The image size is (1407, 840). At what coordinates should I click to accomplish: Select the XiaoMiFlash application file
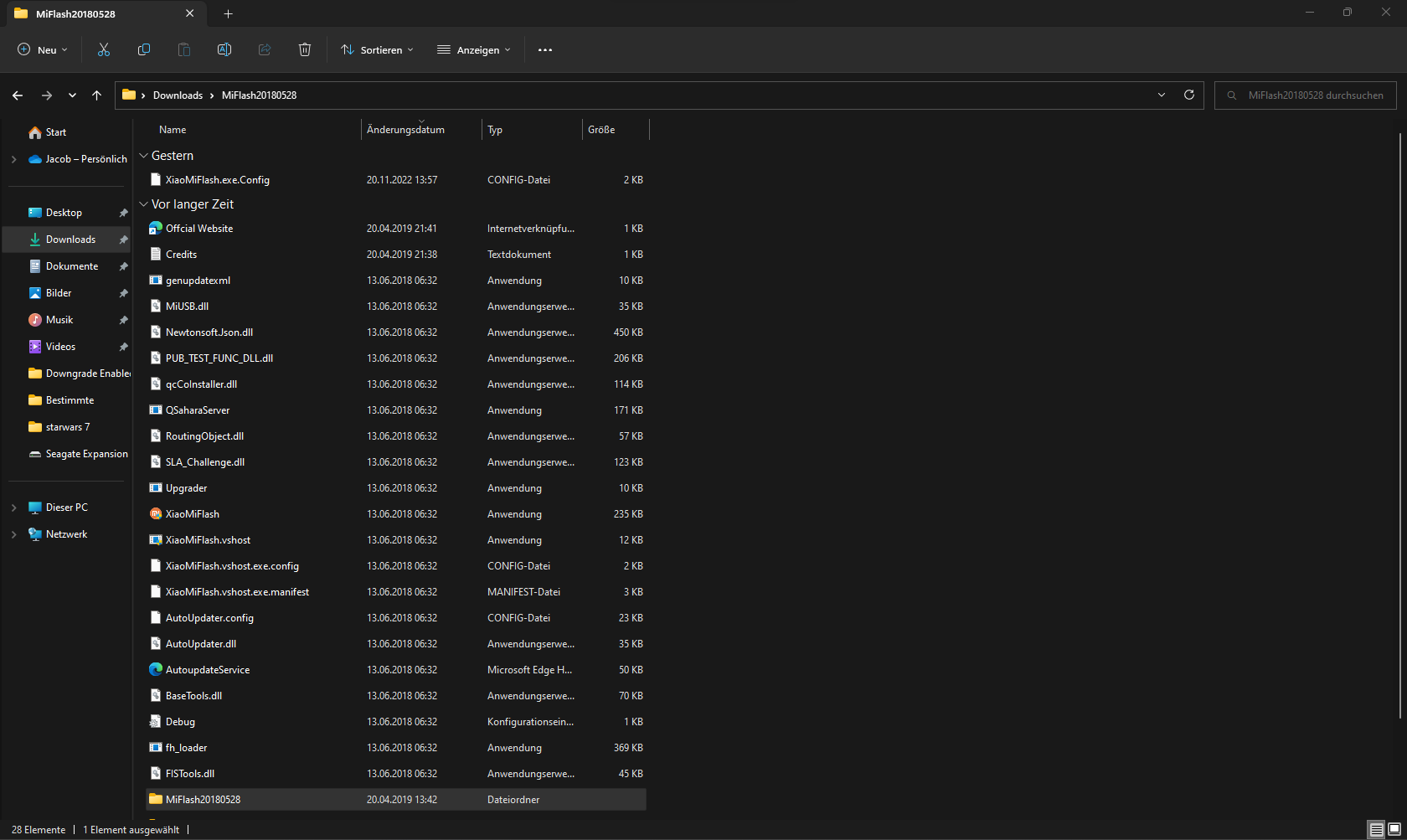tap(193, 514)
